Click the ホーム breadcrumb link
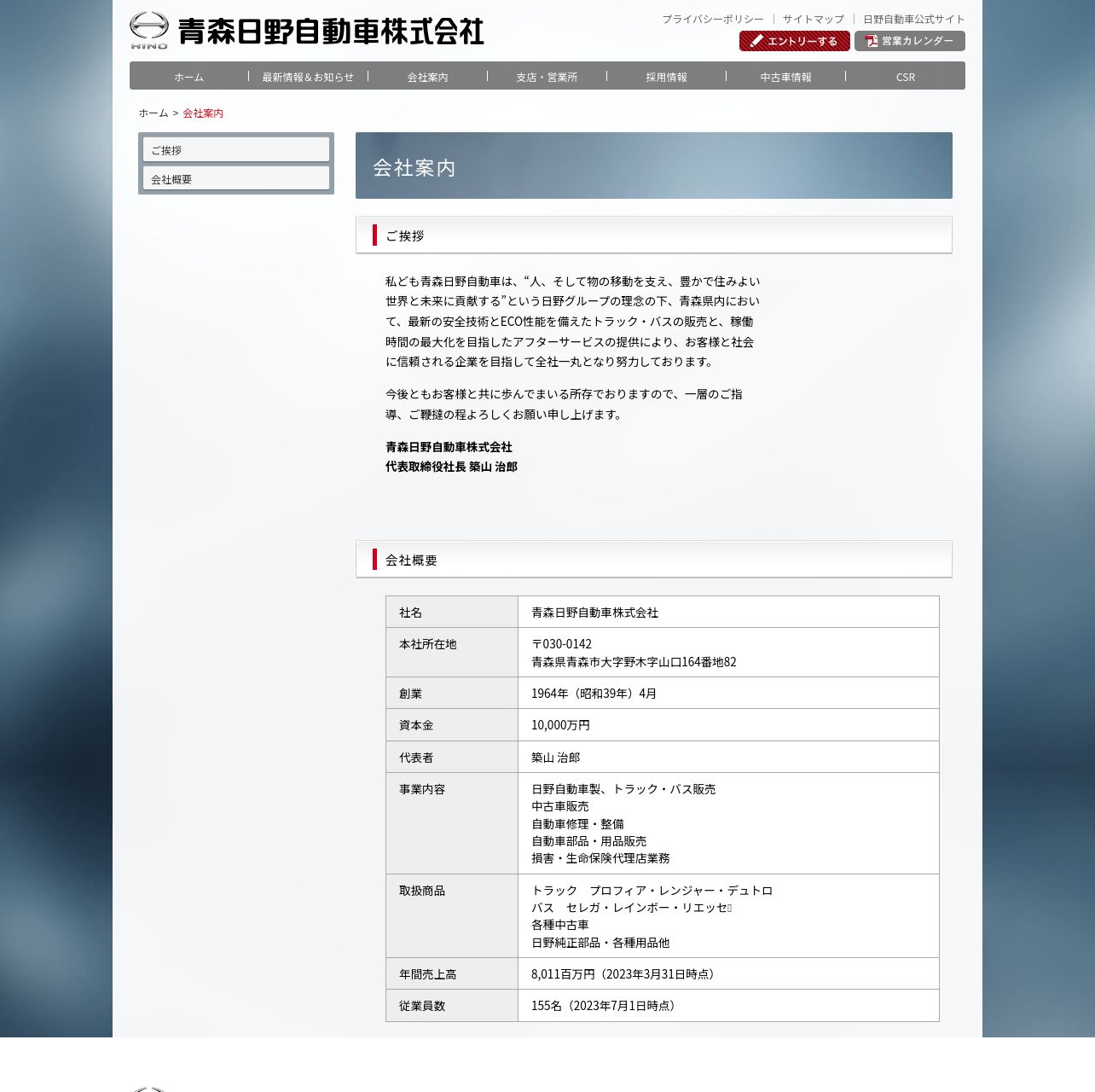 (x=154, y=113)
